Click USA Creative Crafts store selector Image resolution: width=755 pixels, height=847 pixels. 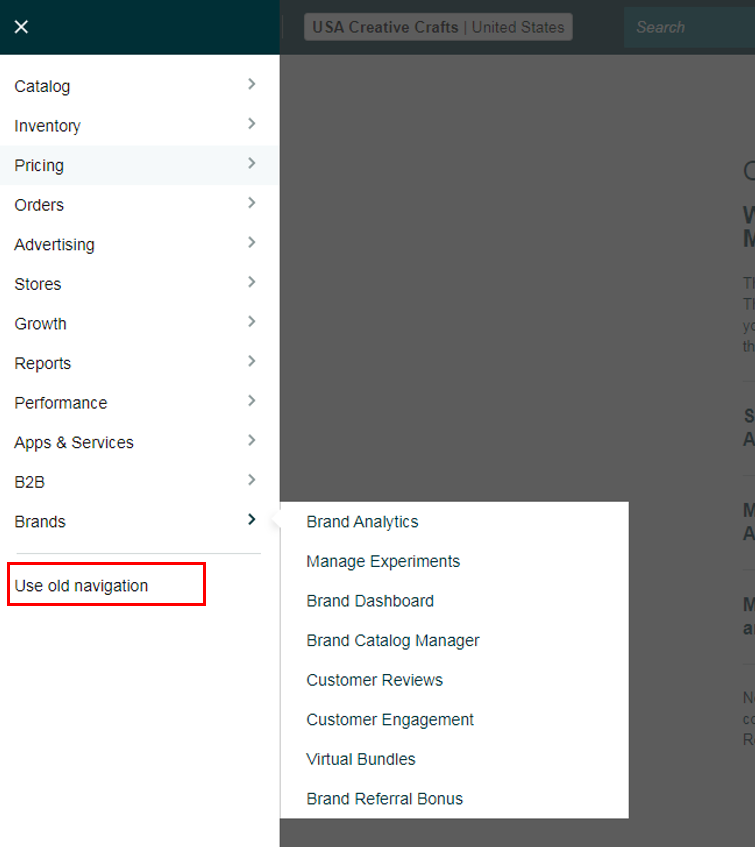(x=438, y=27)
